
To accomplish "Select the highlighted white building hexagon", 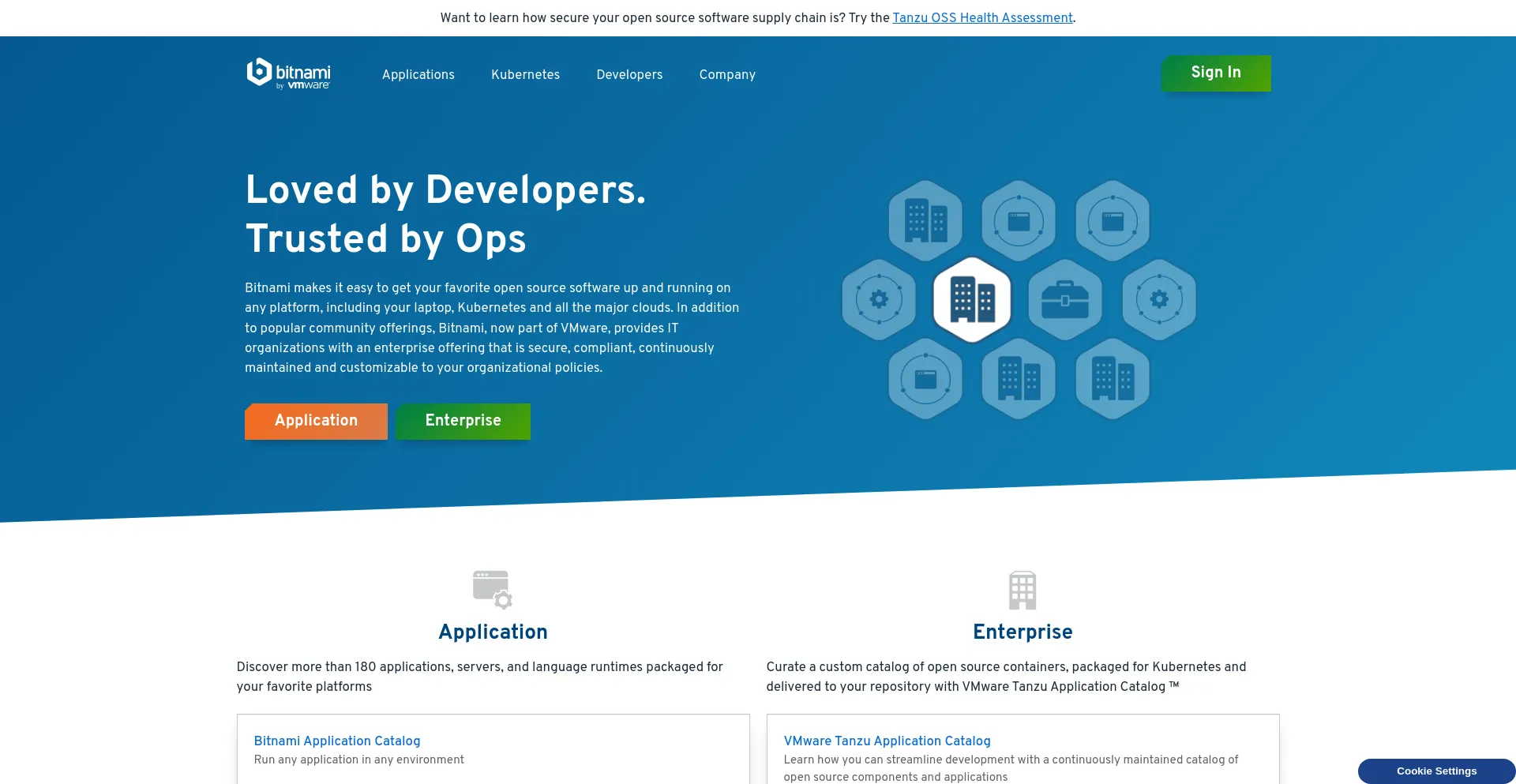I will point(972,300).
